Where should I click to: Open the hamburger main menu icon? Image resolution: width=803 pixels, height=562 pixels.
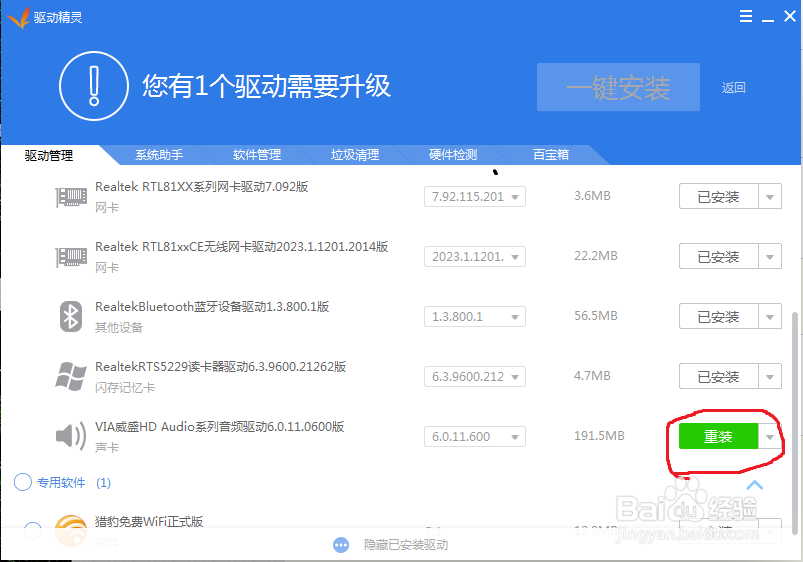coord(746,16)
